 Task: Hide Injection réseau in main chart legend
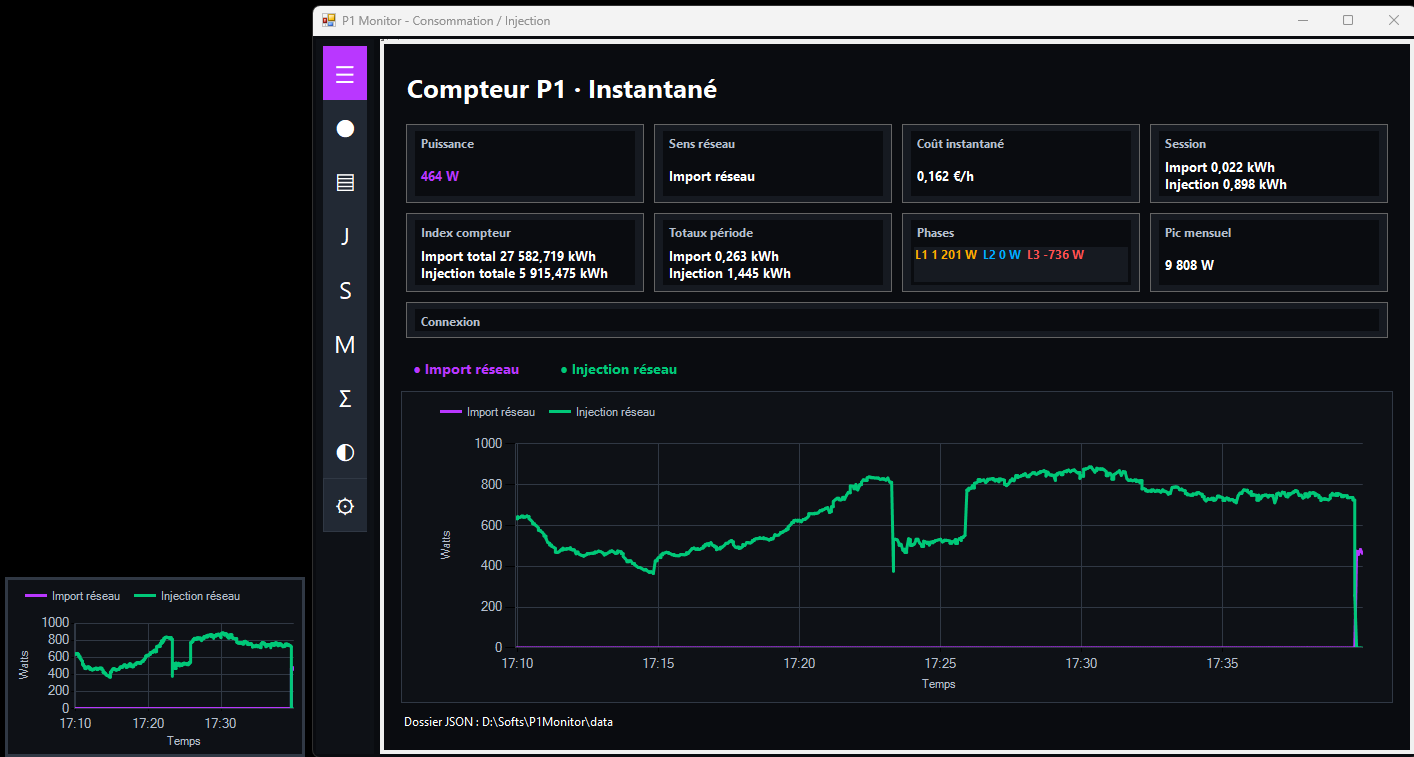click(602, 412)
